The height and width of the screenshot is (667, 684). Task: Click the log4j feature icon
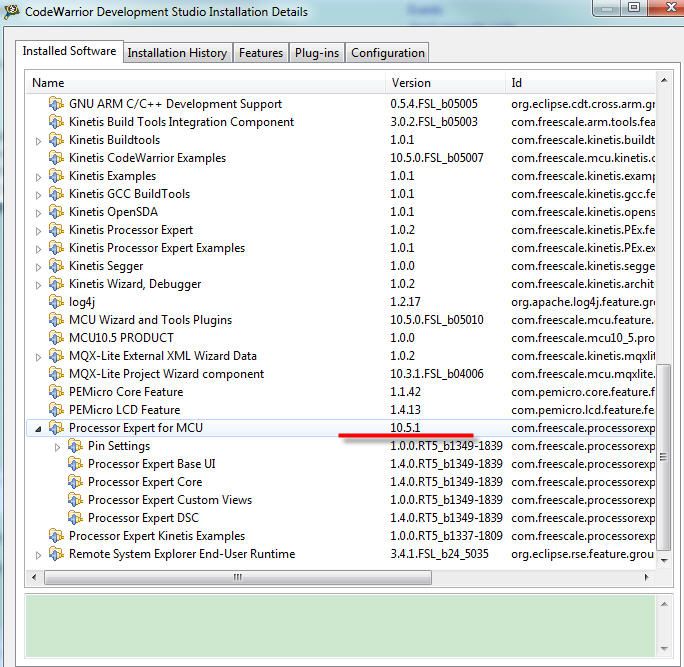point(56,302)
